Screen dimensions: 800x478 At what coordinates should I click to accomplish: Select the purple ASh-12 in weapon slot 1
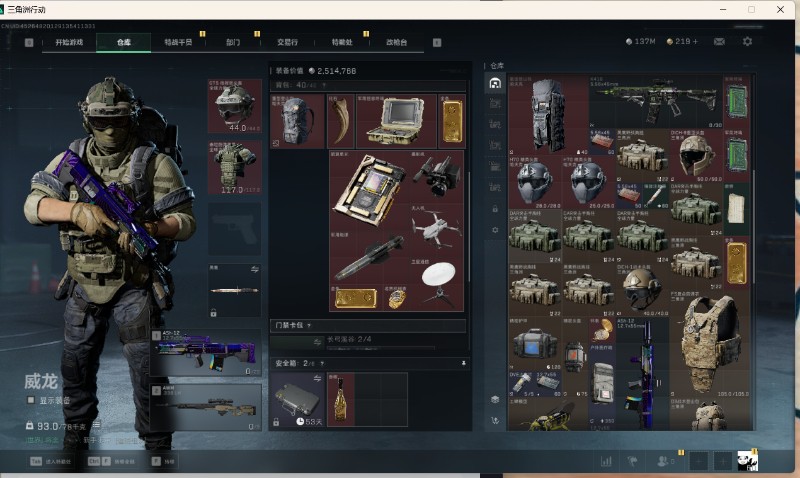tap(206, 353)
